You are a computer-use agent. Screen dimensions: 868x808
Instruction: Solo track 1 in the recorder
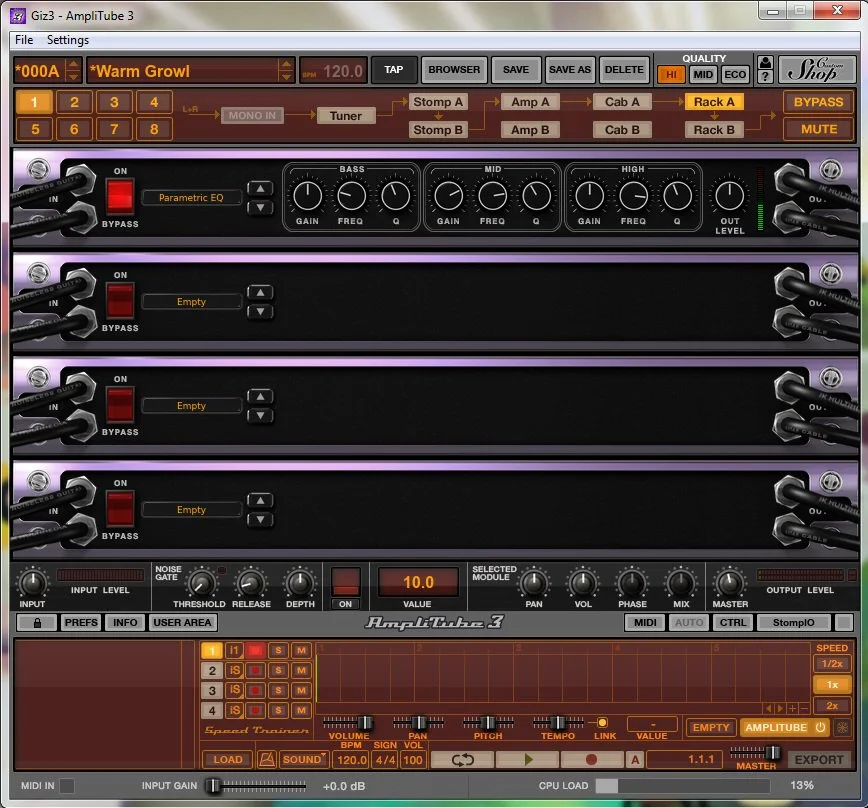pyautogui.click(x=278, y=650)
